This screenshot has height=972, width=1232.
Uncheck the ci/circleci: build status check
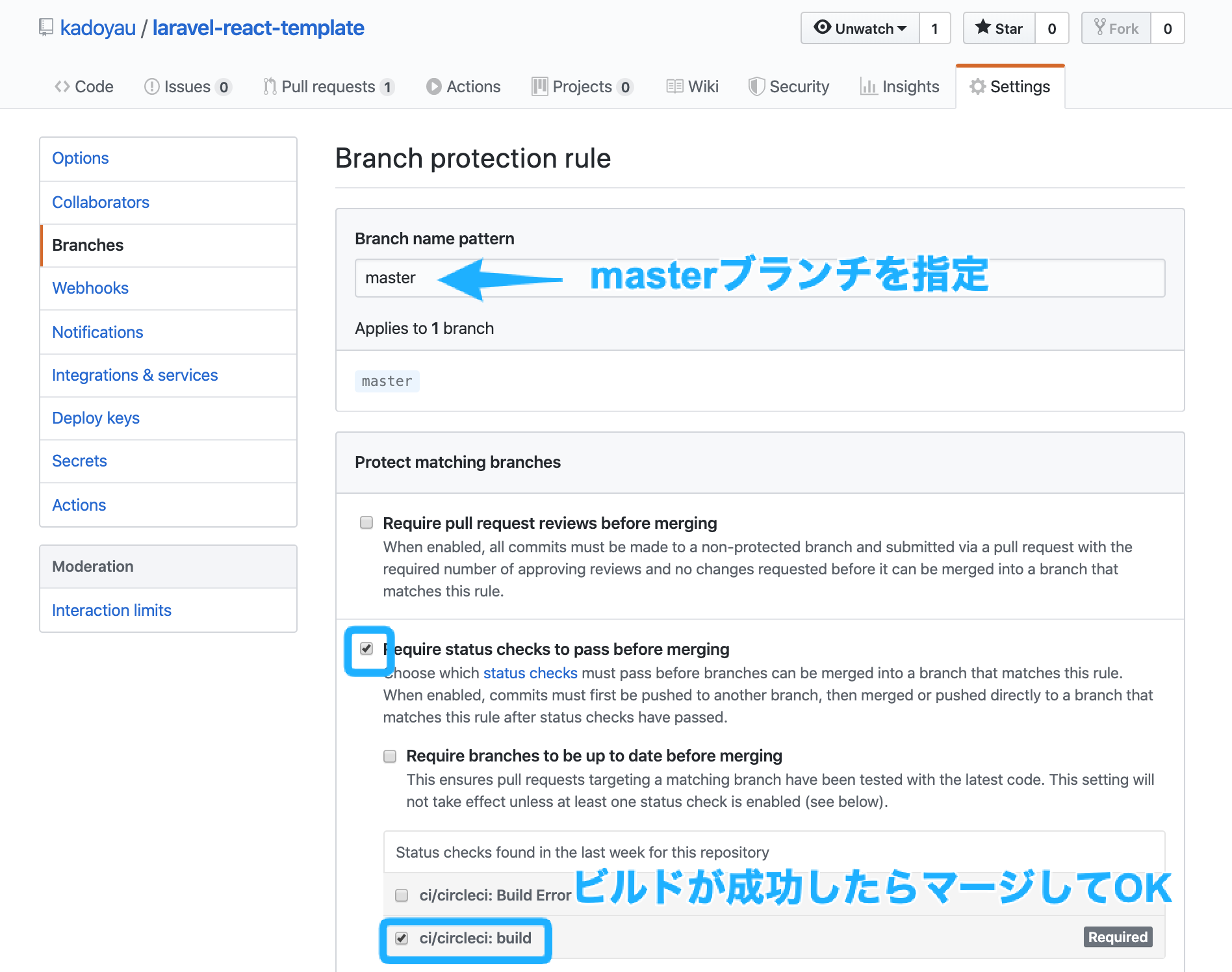pyautogui.click(x=402, y=938)
